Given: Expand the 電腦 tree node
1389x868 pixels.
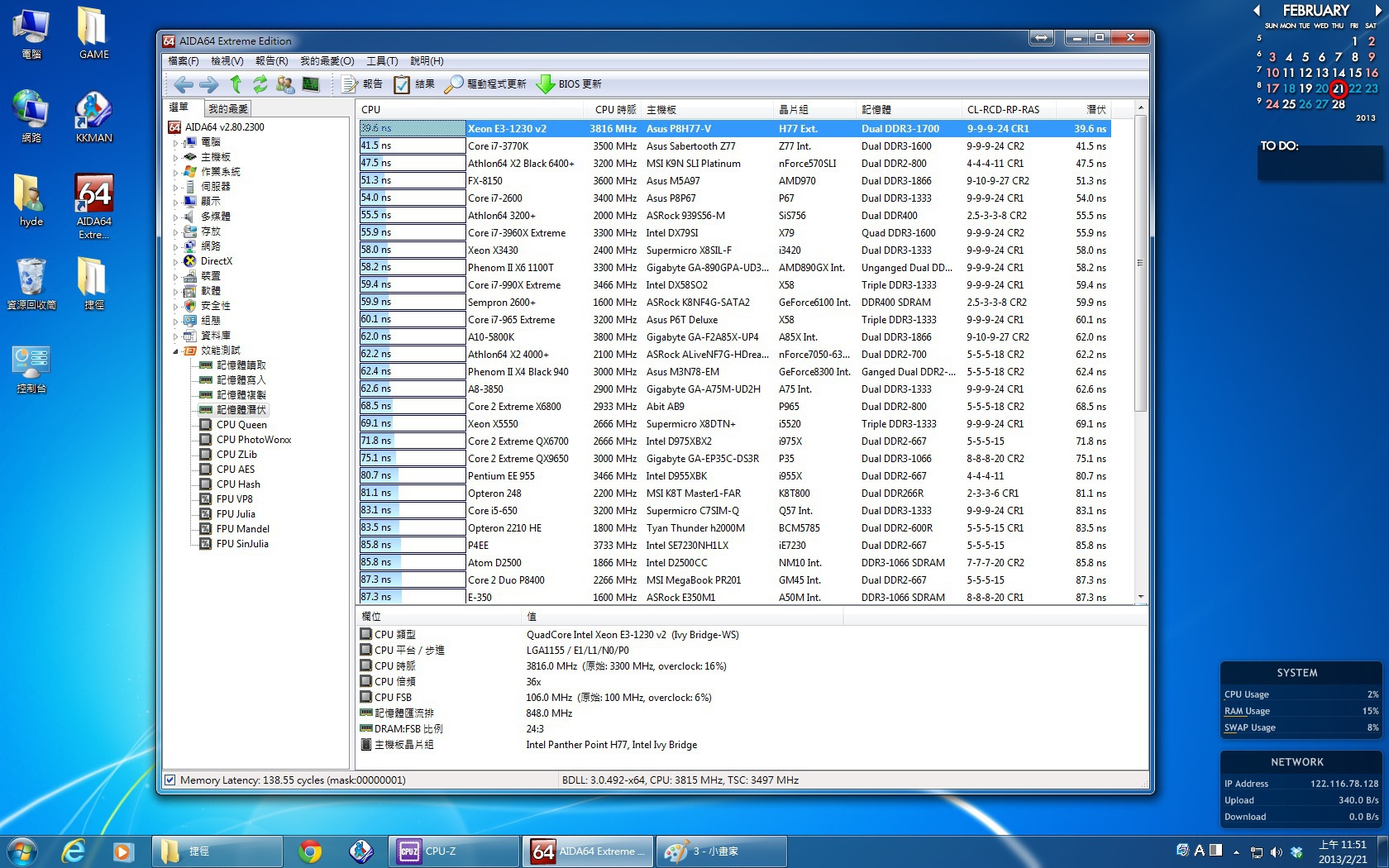Looking at the screenshot, I should [x=175, y=142].
